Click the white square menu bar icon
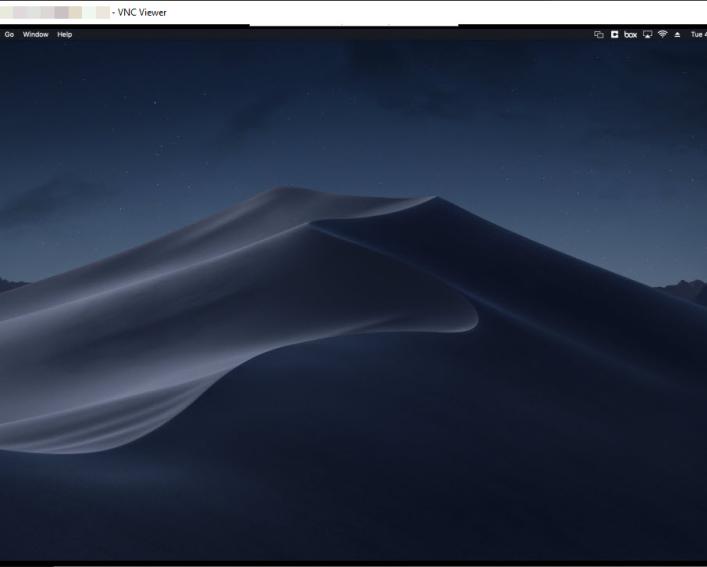707x567 pixels. tap(615, 34)
